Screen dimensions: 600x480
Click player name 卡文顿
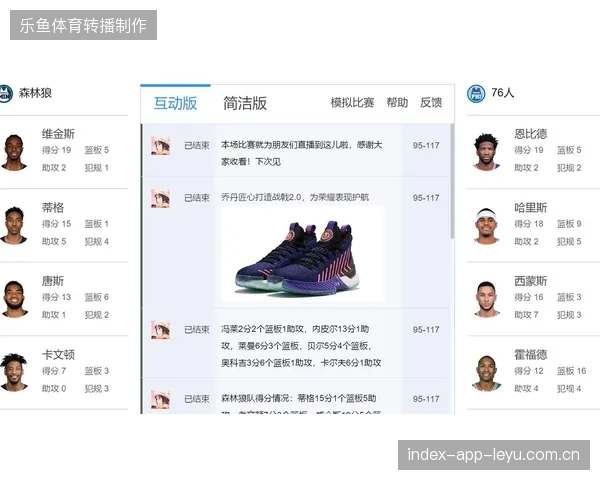(58, 355)
